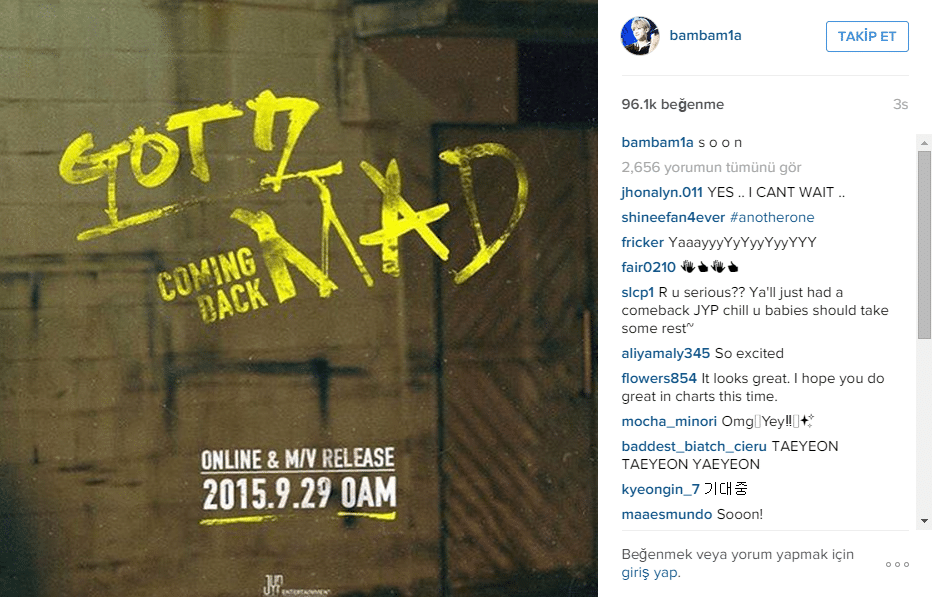Click the TAKİP ET follow button
This screenshot has height=597, width=932.
point(867,36)
